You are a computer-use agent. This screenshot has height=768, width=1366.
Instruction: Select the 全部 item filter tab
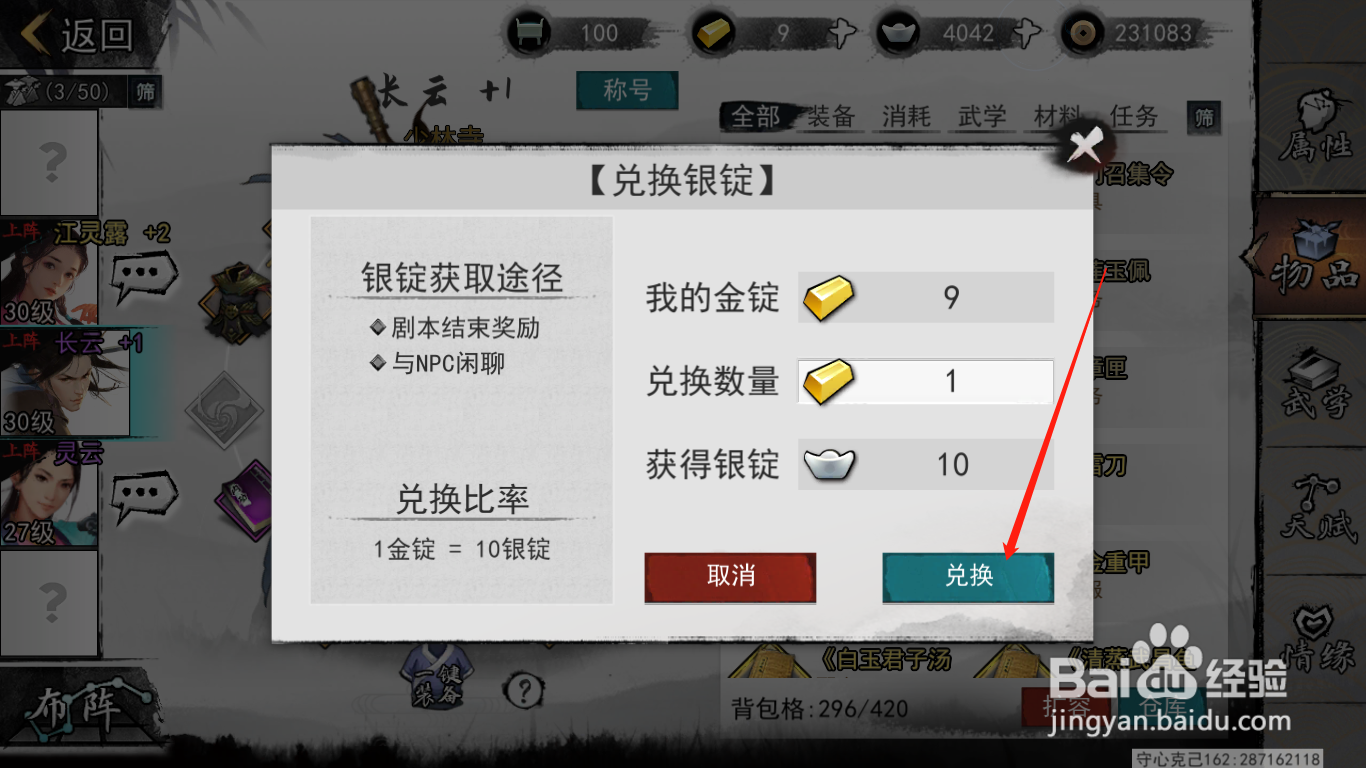755,117
